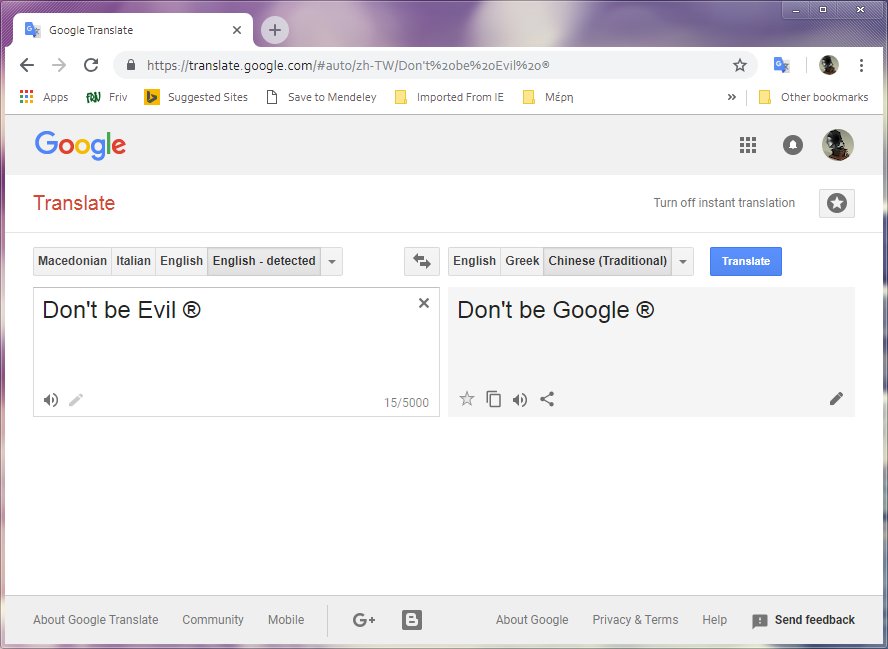
Task: Open a new browser tab
Action: (x=275, y=30)
